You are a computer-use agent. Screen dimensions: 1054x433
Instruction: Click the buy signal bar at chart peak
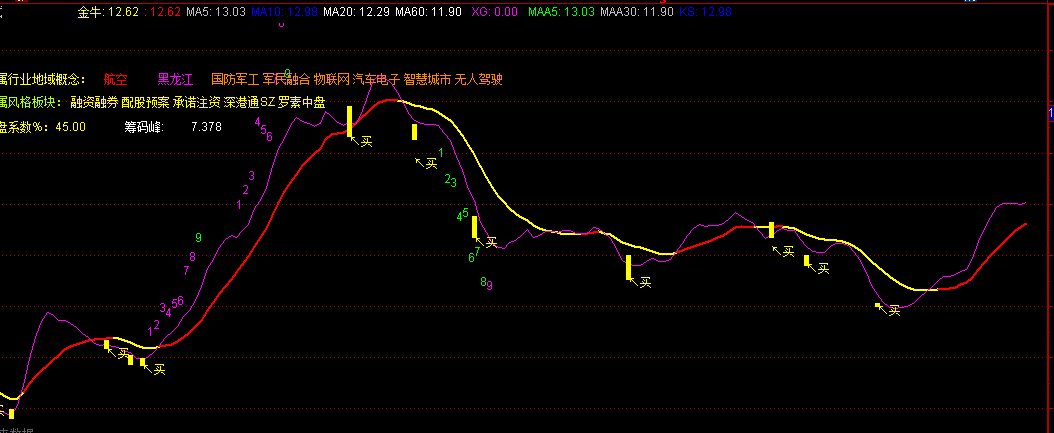[350, 120]
